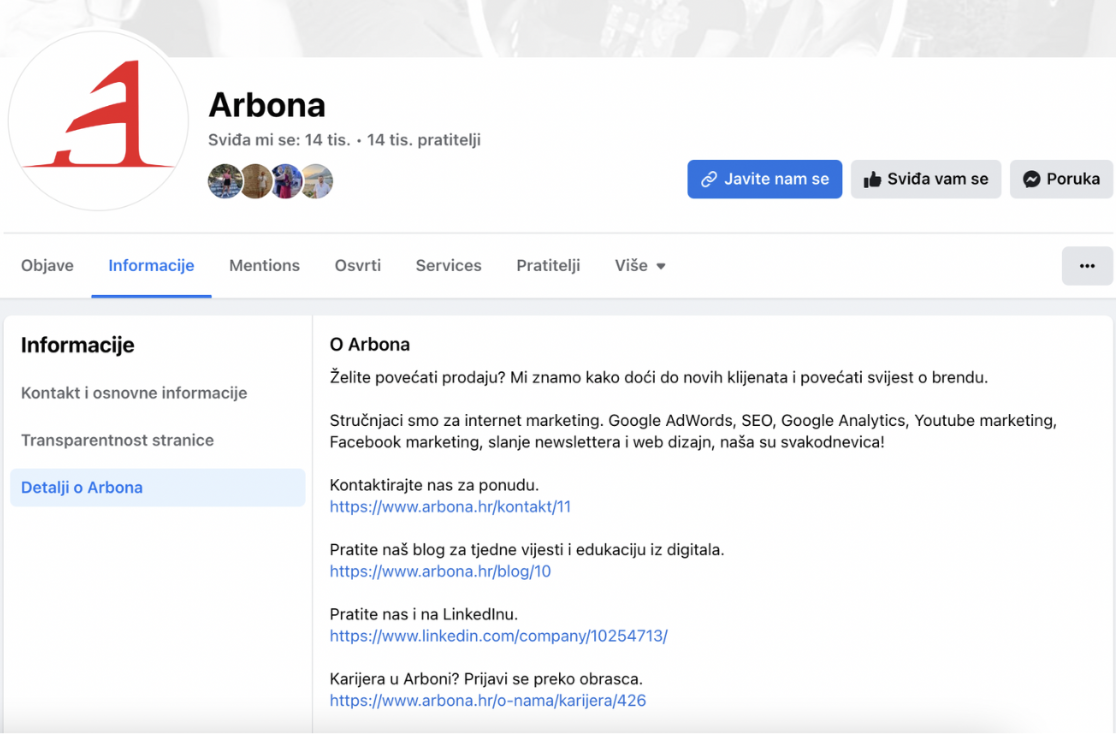Click the 'O Arbona' heading
Viewport: 1116px width, 734px height.
(369, 345)
